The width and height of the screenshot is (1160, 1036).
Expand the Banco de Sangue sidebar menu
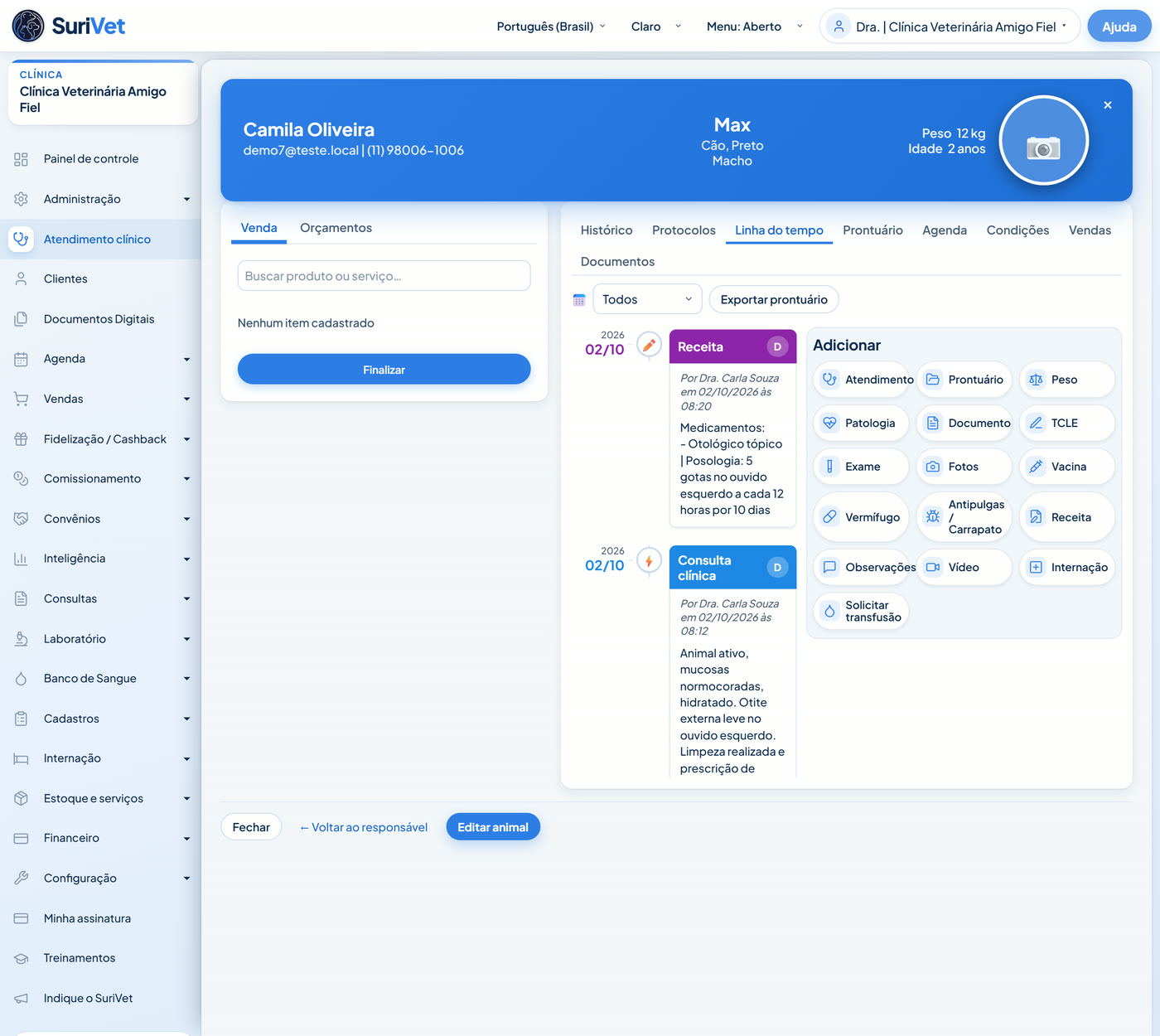pyautogui.click(x=100, y=679)
